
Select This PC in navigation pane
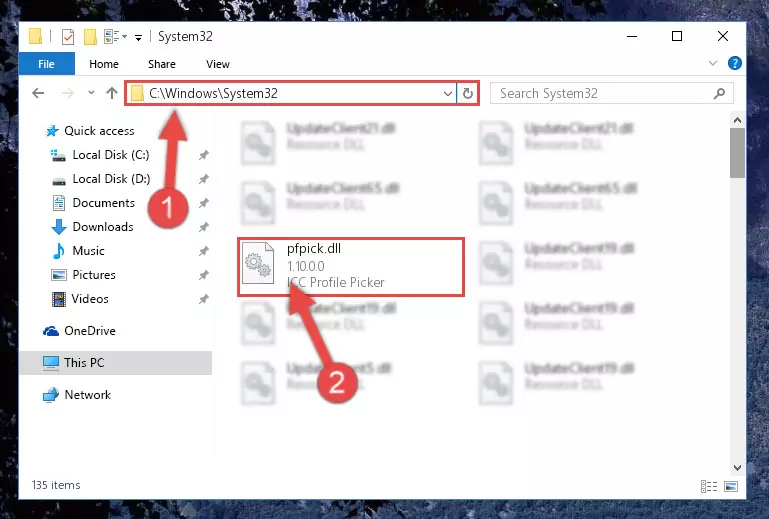coord(84,363)
